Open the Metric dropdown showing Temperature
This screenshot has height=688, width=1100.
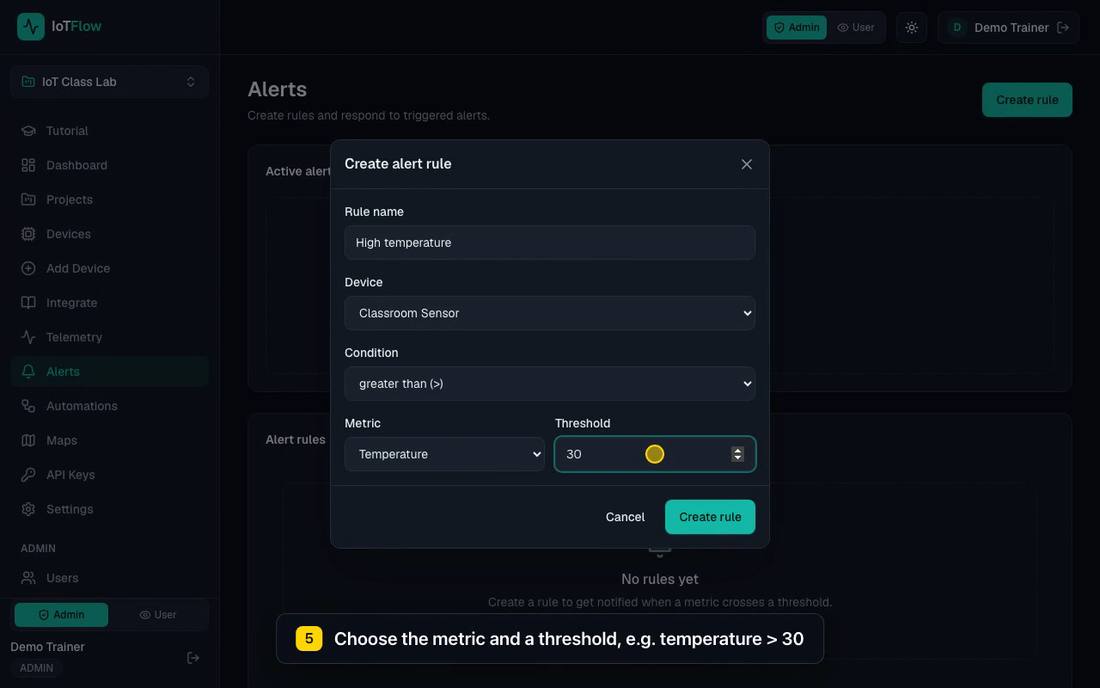444,454
